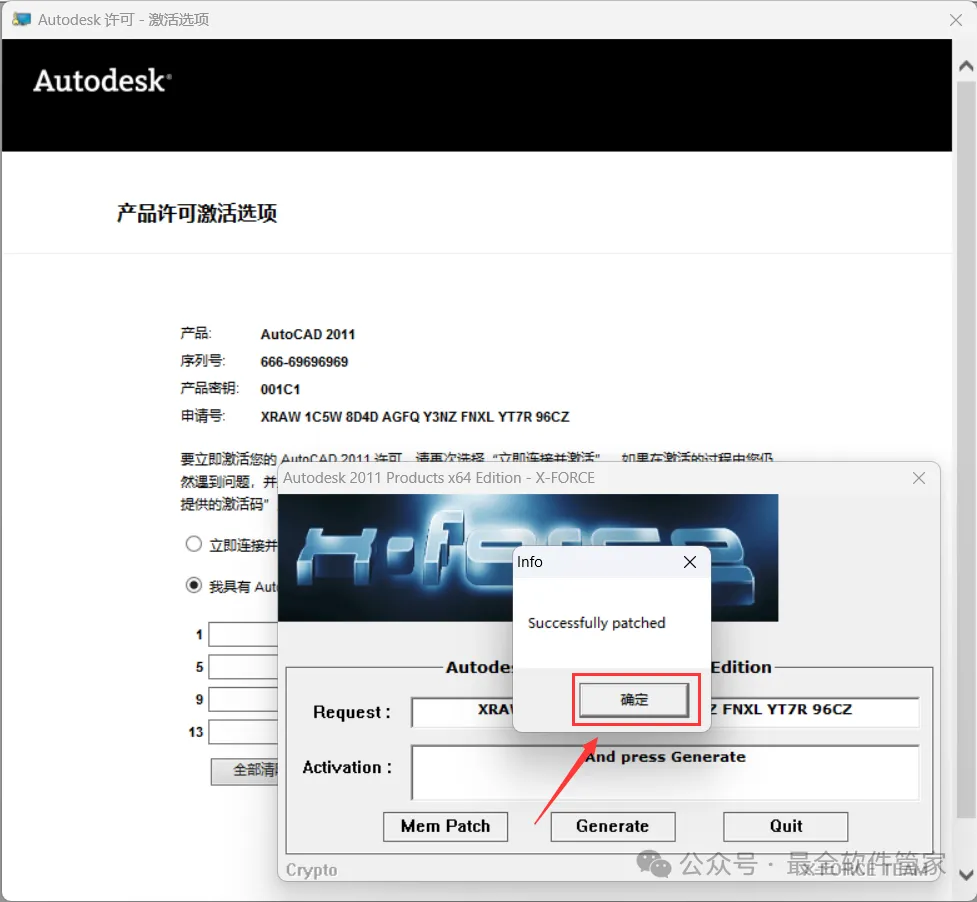Click the request code starting XRAW 1C5W
Image resolution: width=977 pixels, height=902 pixels.
click(x=415, y=417)
